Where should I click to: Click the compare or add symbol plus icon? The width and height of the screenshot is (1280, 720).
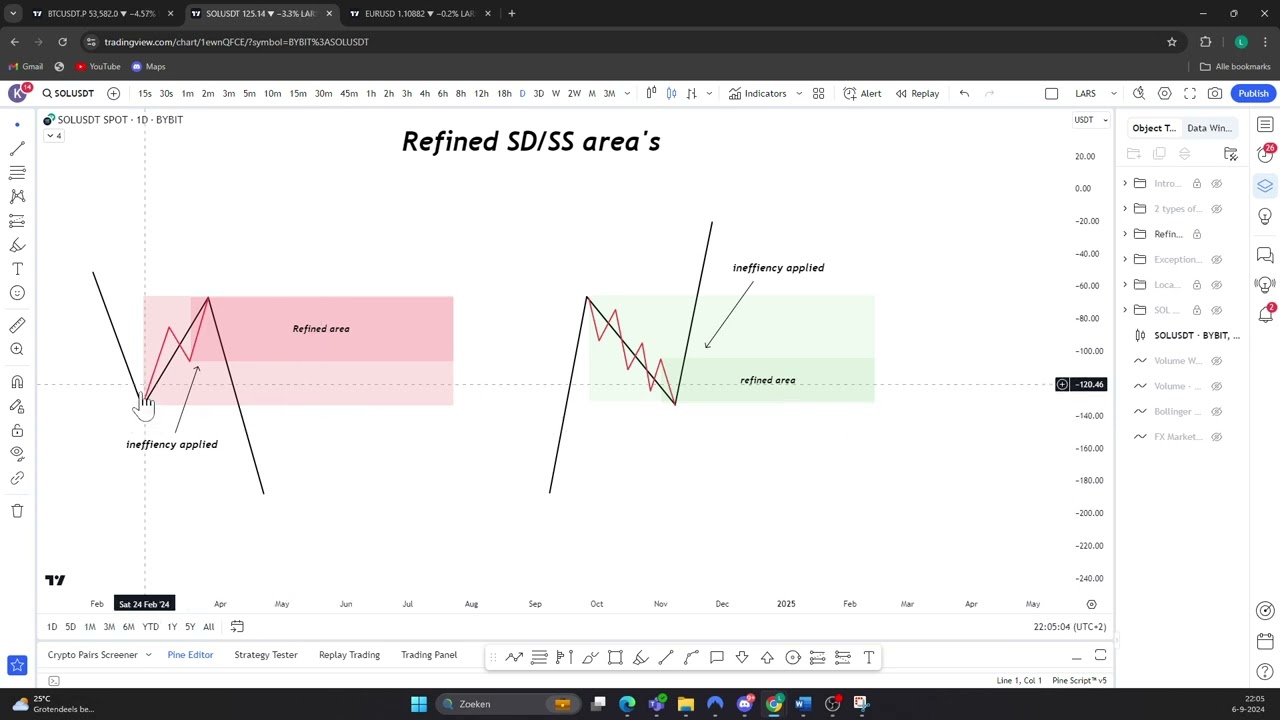[113, 93]
